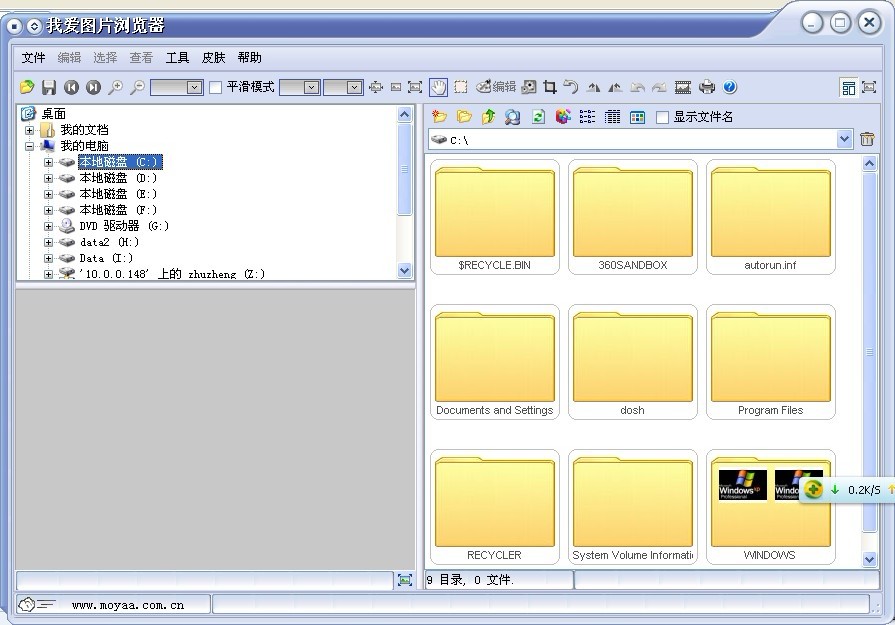The height and width of the screenshot is (625, 895).
Task: Open the zoom level dropdown
Action: (195, 87)
